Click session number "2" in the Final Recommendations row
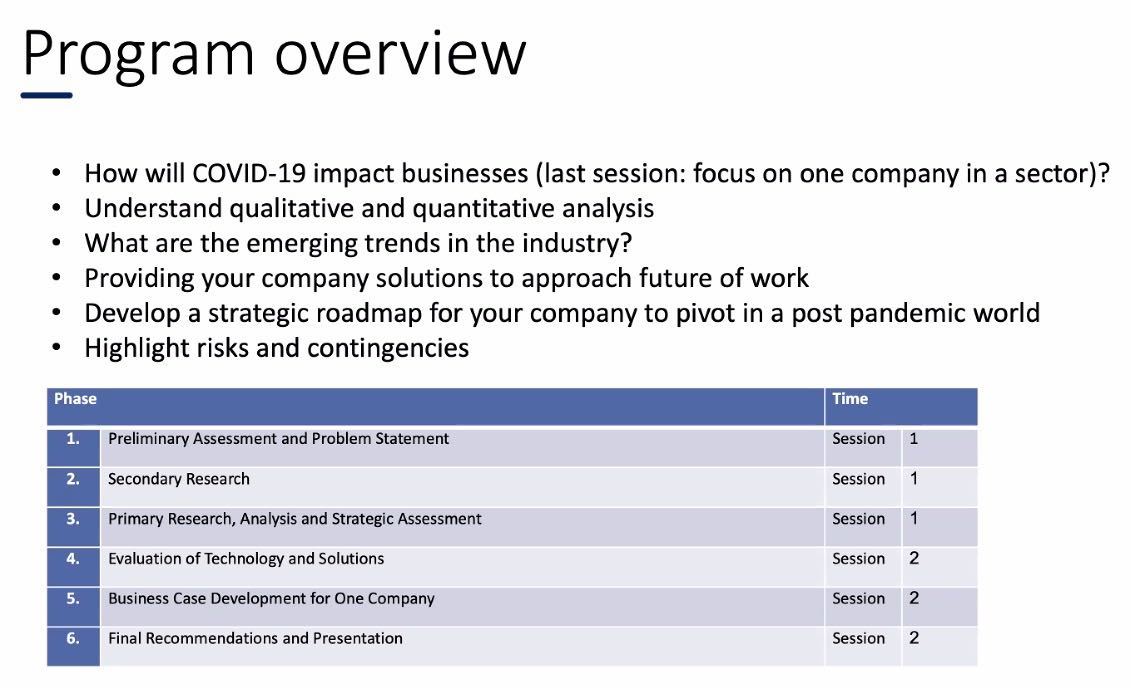Image resolution: width=1130 pixels, height=688 pixels. point(914,638)
